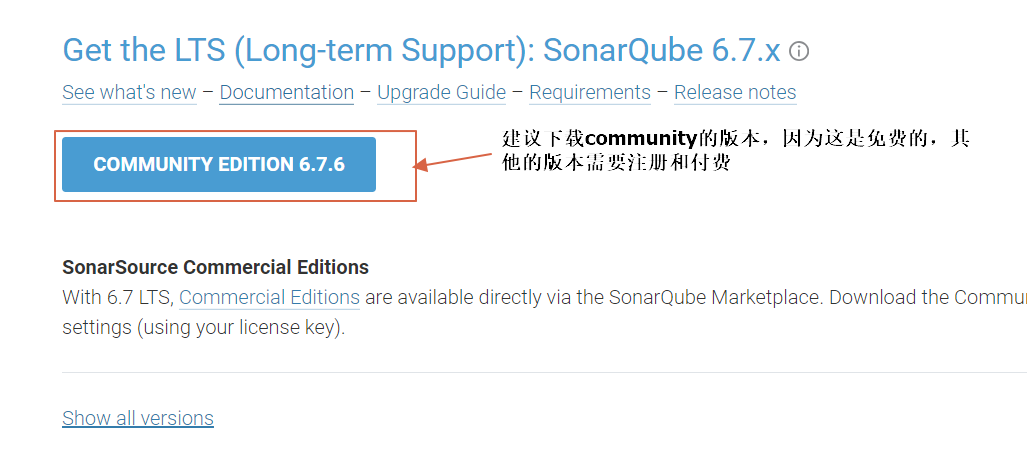
Task: Expand Show all versions
Action: click(138, 418)
